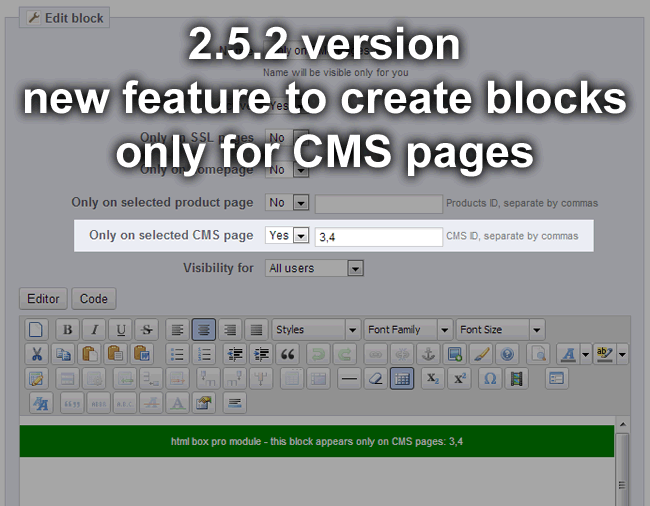650x506 pixels.
Task: Insert a horizontal rule line
Action: tap(349, 378)
